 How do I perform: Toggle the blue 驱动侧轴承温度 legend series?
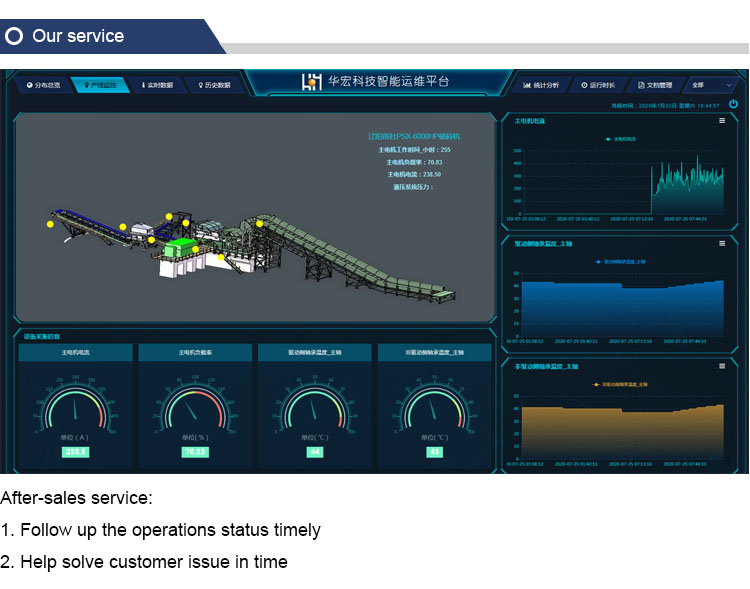(x=620, y=261)
